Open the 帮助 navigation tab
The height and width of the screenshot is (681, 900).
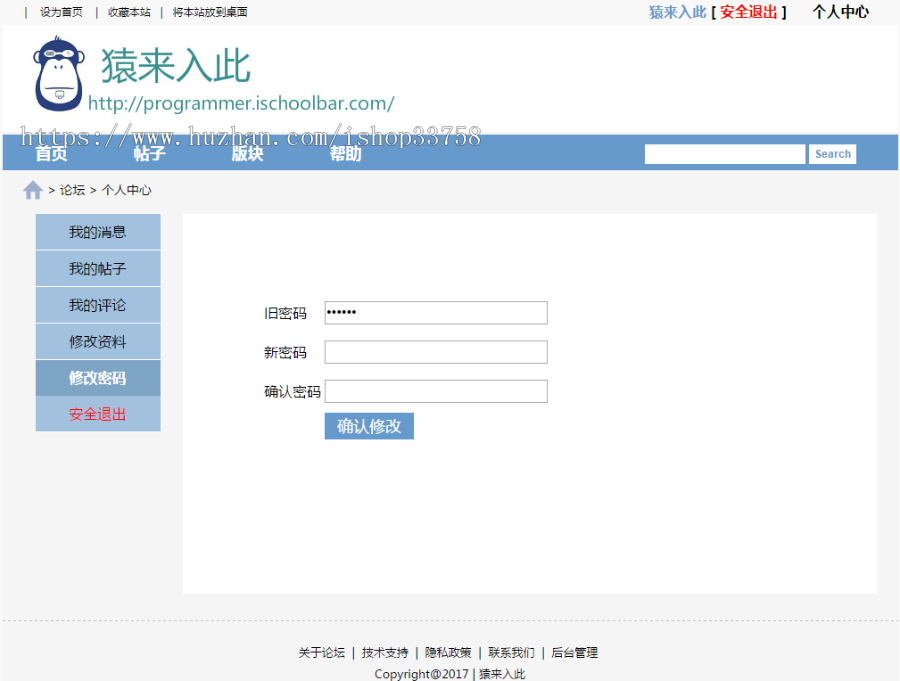pyautogui.click(x=345, y=153)
